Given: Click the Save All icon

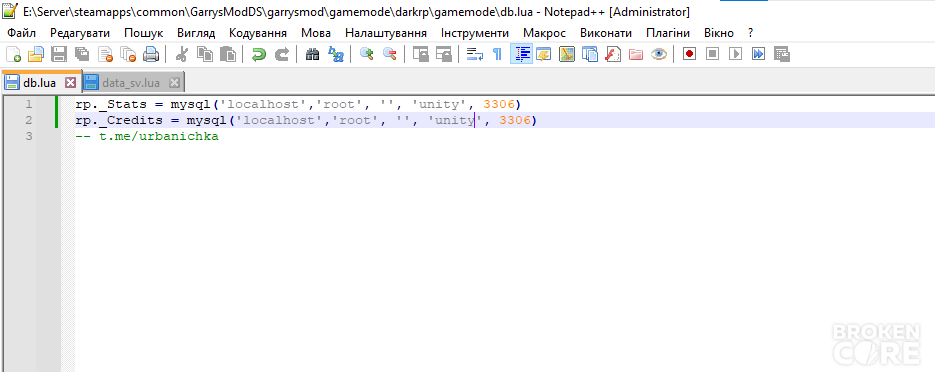Looking at the screenshot, I should click(x=82, y=55).
